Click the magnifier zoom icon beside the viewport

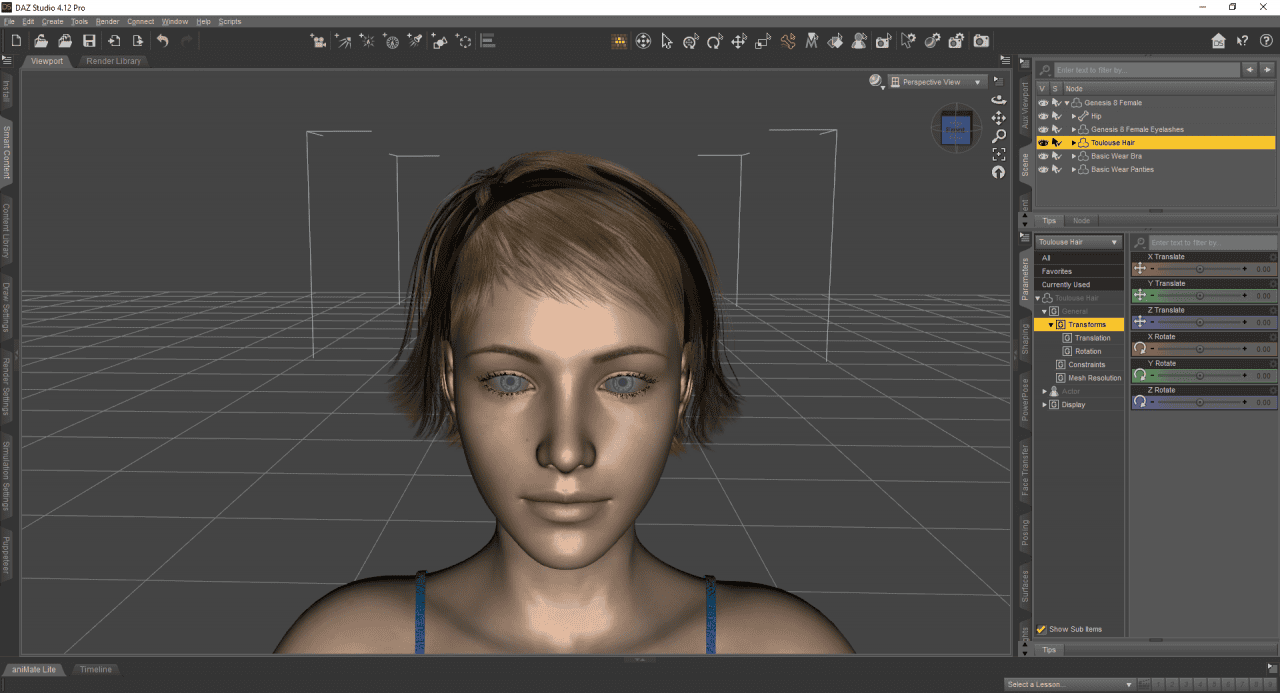click(998, 135)
